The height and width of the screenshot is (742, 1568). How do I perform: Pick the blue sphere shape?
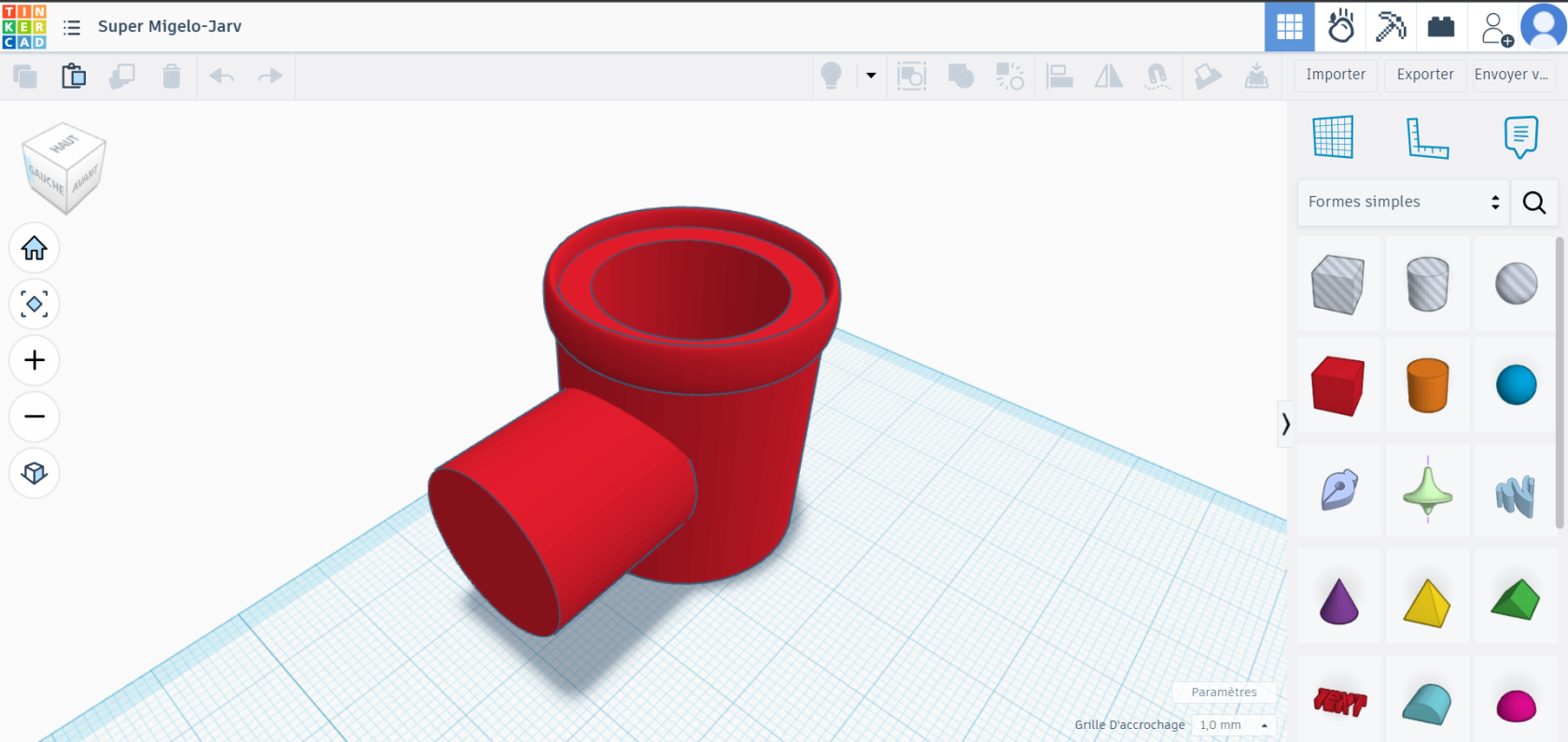1516,385
